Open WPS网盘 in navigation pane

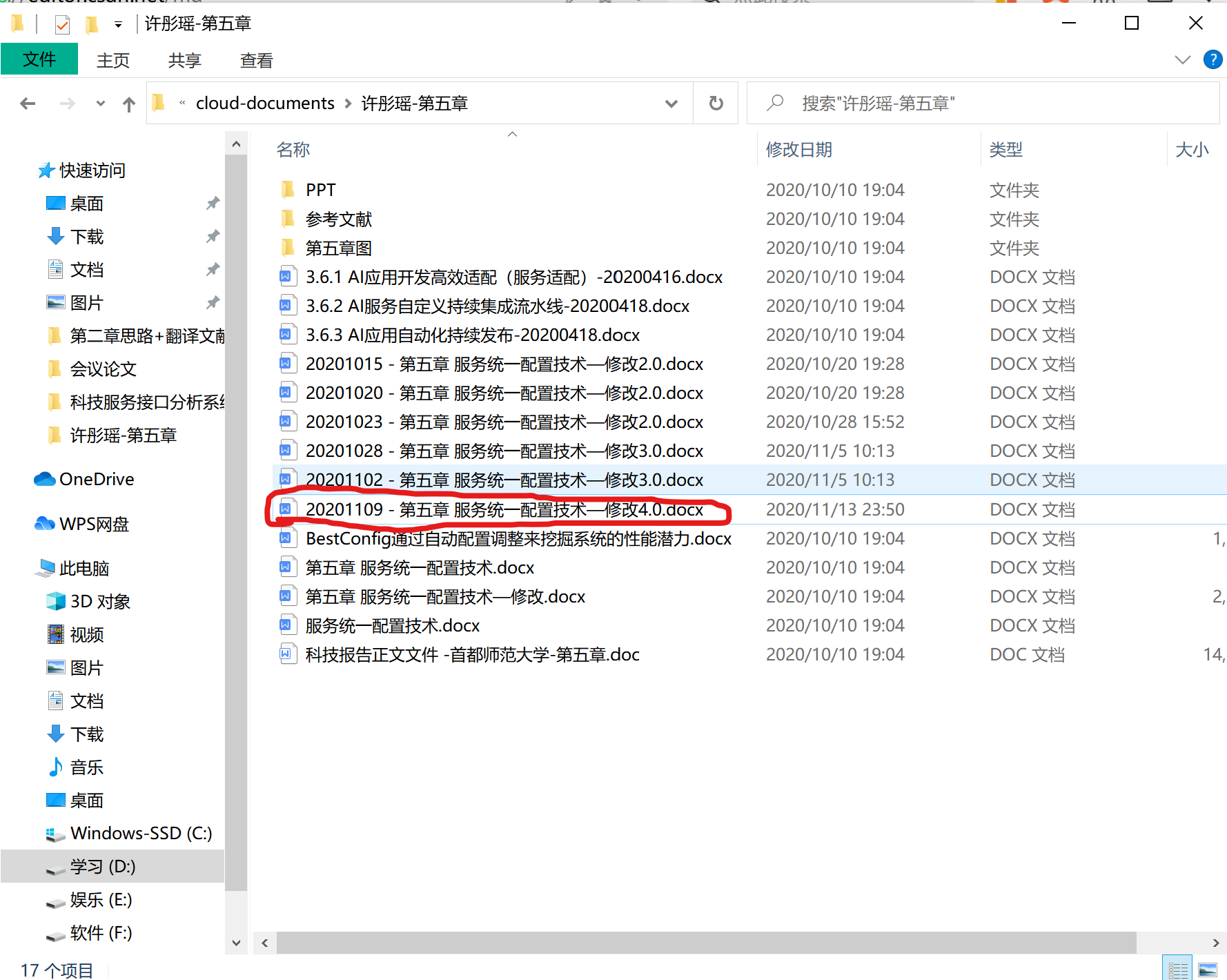click(x=95, y=524)
